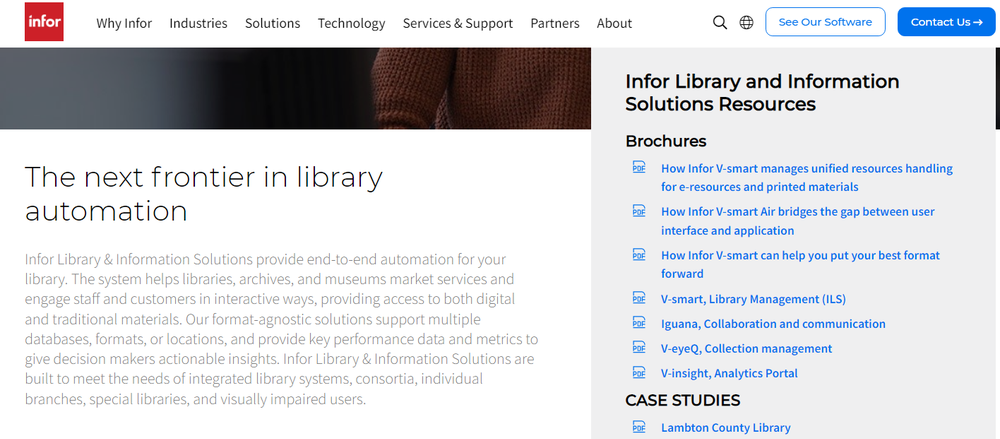The image size is (1000, 439).
Task: Open the Services & Support menu
Action: tap(458, 24)
